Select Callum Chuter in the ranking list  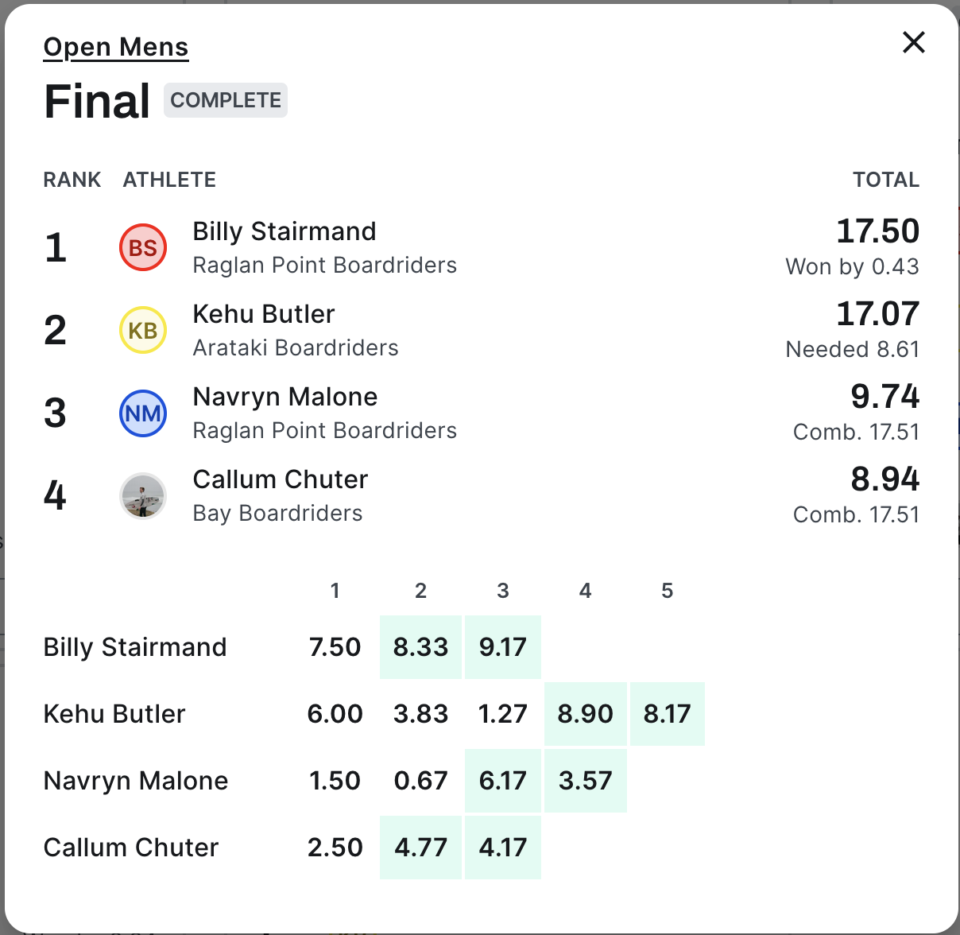[x=280, y=480]
